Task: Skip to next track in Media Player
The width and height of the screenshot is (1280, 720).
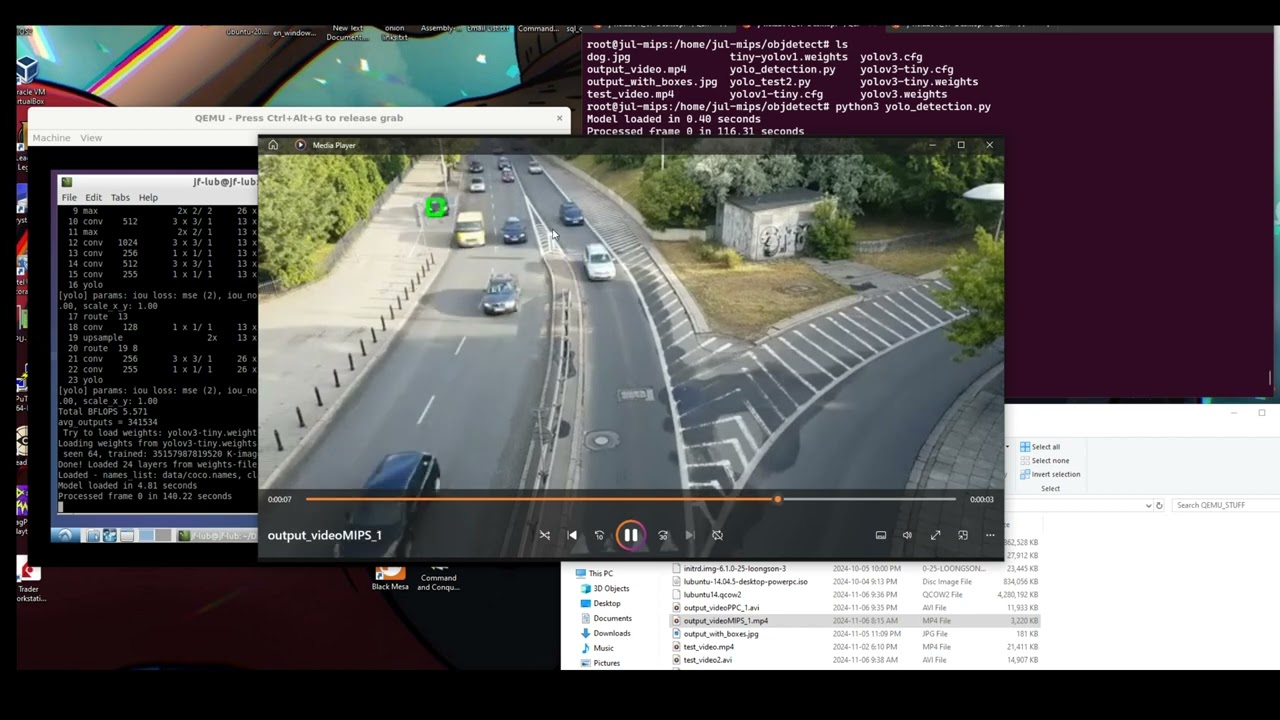Action: (x=690, y=535)
